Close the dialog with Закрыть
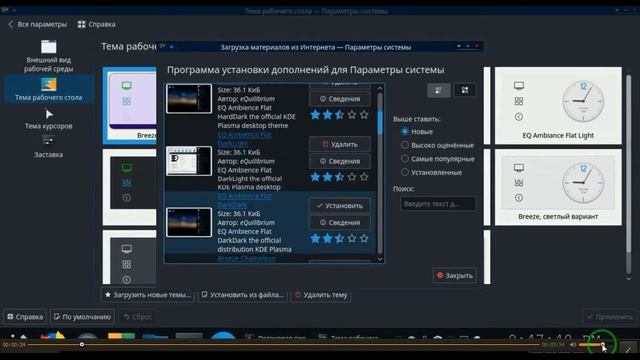Screen dimensions: 640x360 tap(455, 276)
